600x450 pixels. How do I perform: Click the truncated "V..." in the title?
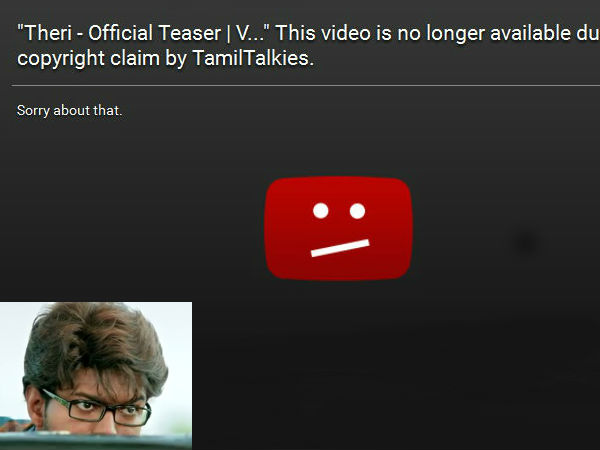[x=251, y=33]
